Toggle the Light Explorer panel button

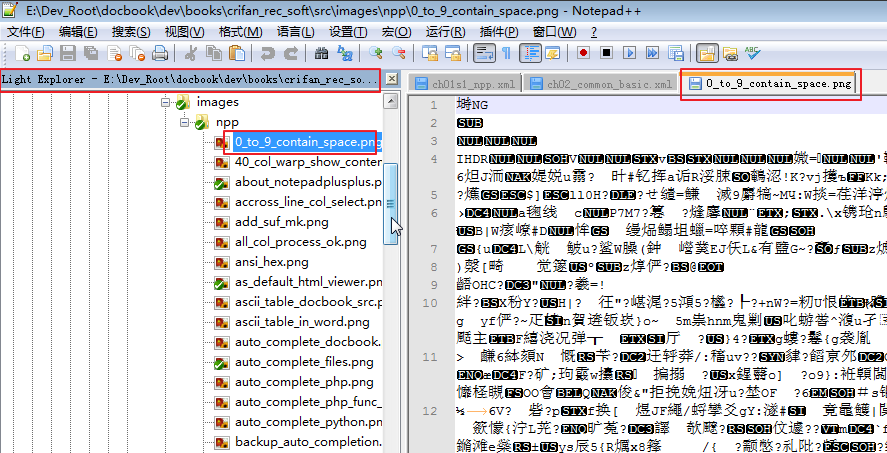tap(707, 53)
